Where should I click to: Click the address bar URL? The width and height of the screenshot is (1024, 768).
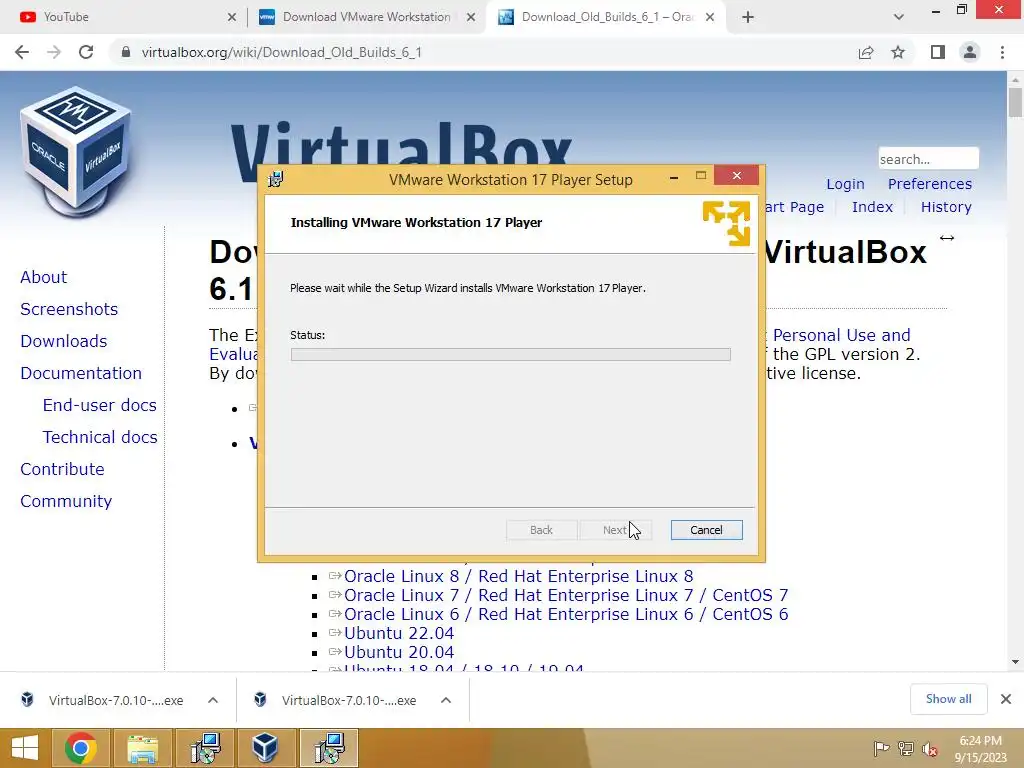click(281, 52)
